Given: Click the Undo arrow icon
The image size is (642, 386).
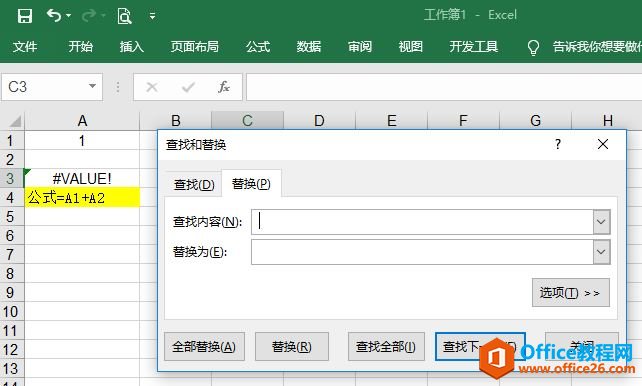Looking at the screenshot, I should point(54,16).
